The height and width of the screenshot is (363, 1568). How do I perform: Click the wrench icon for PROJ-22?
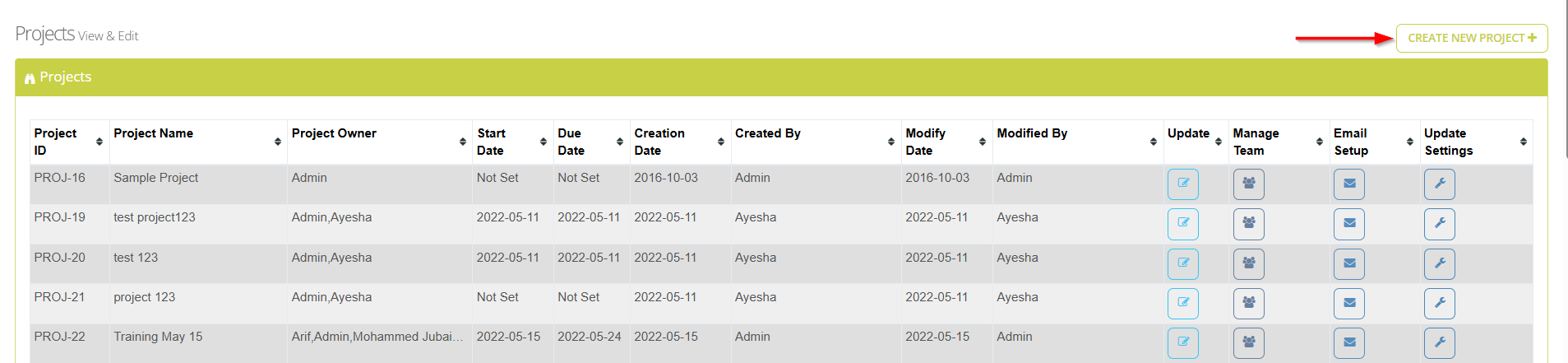pos(1439,342)
